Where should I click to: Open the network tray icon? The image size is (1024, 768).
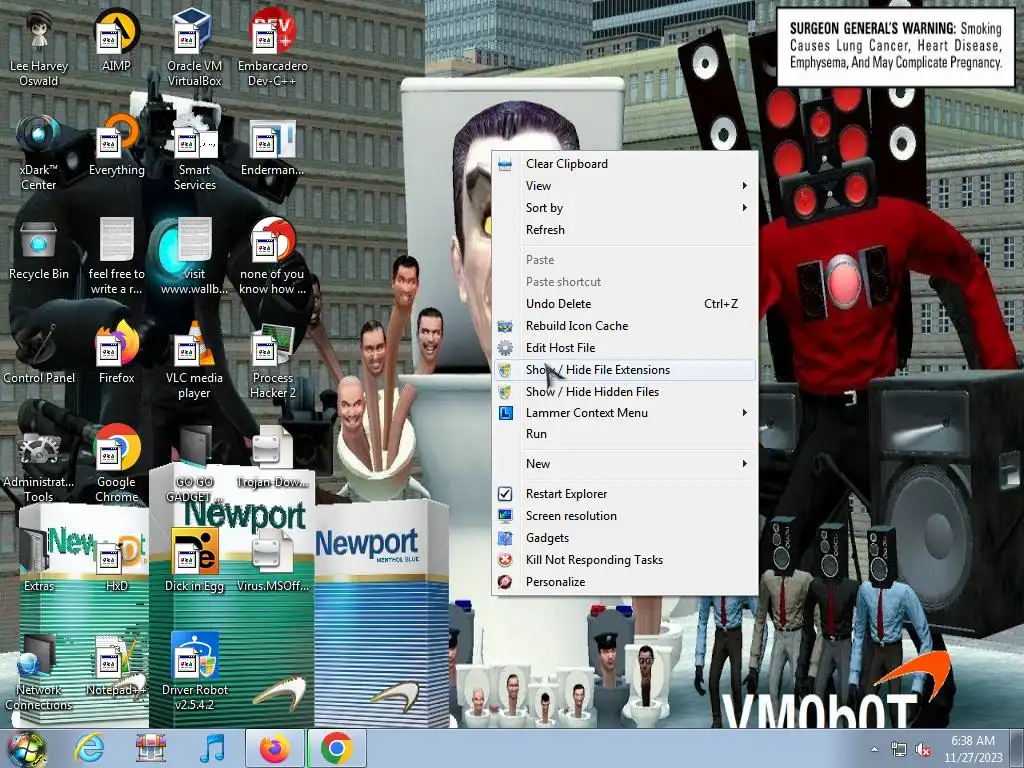click(899, 750)
